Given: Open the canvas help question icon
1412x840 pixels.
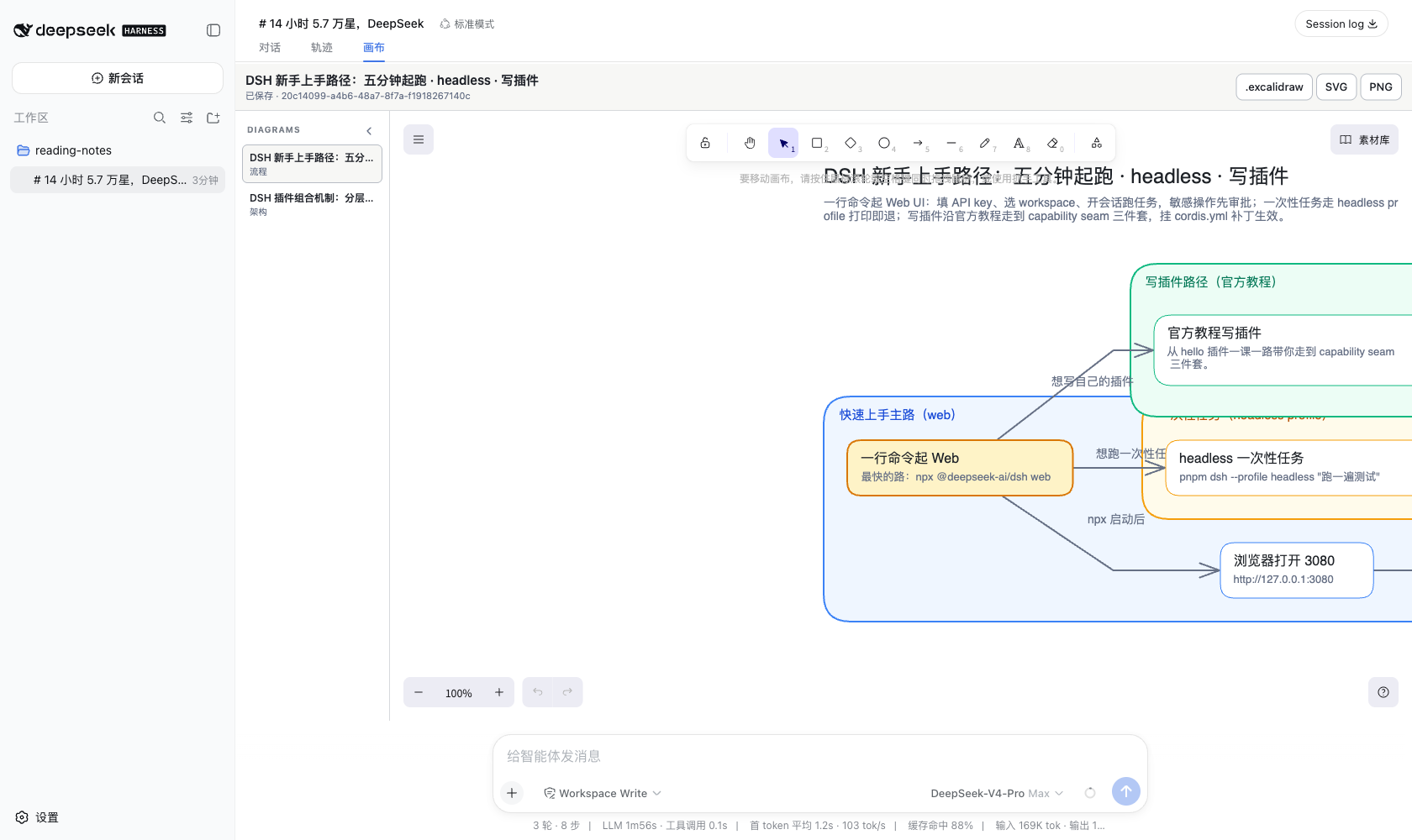Looking at the screenshot, I should click(x=1383, y=692).
